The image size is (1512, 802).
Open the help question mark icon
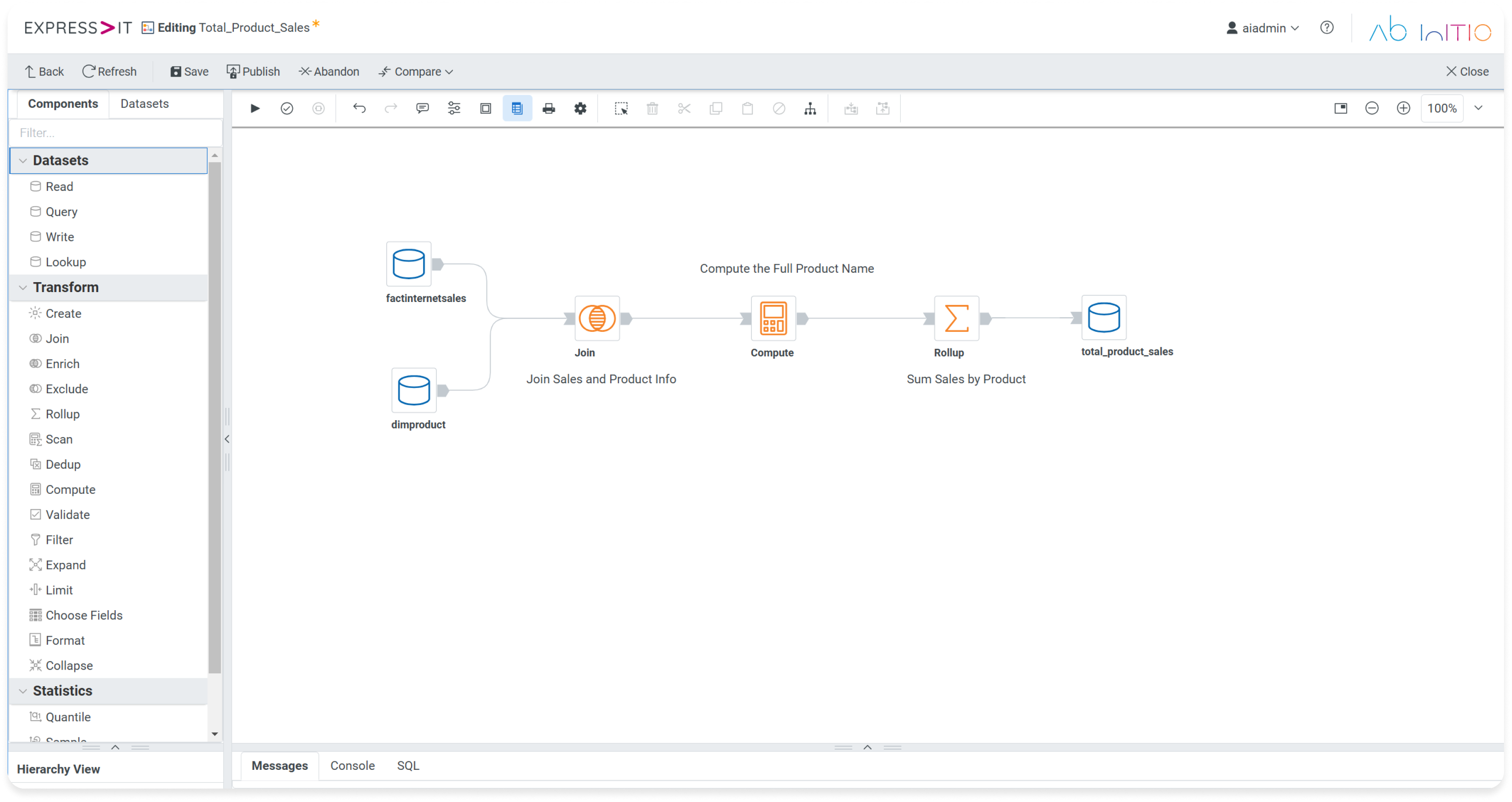(x=1326, y=27)
